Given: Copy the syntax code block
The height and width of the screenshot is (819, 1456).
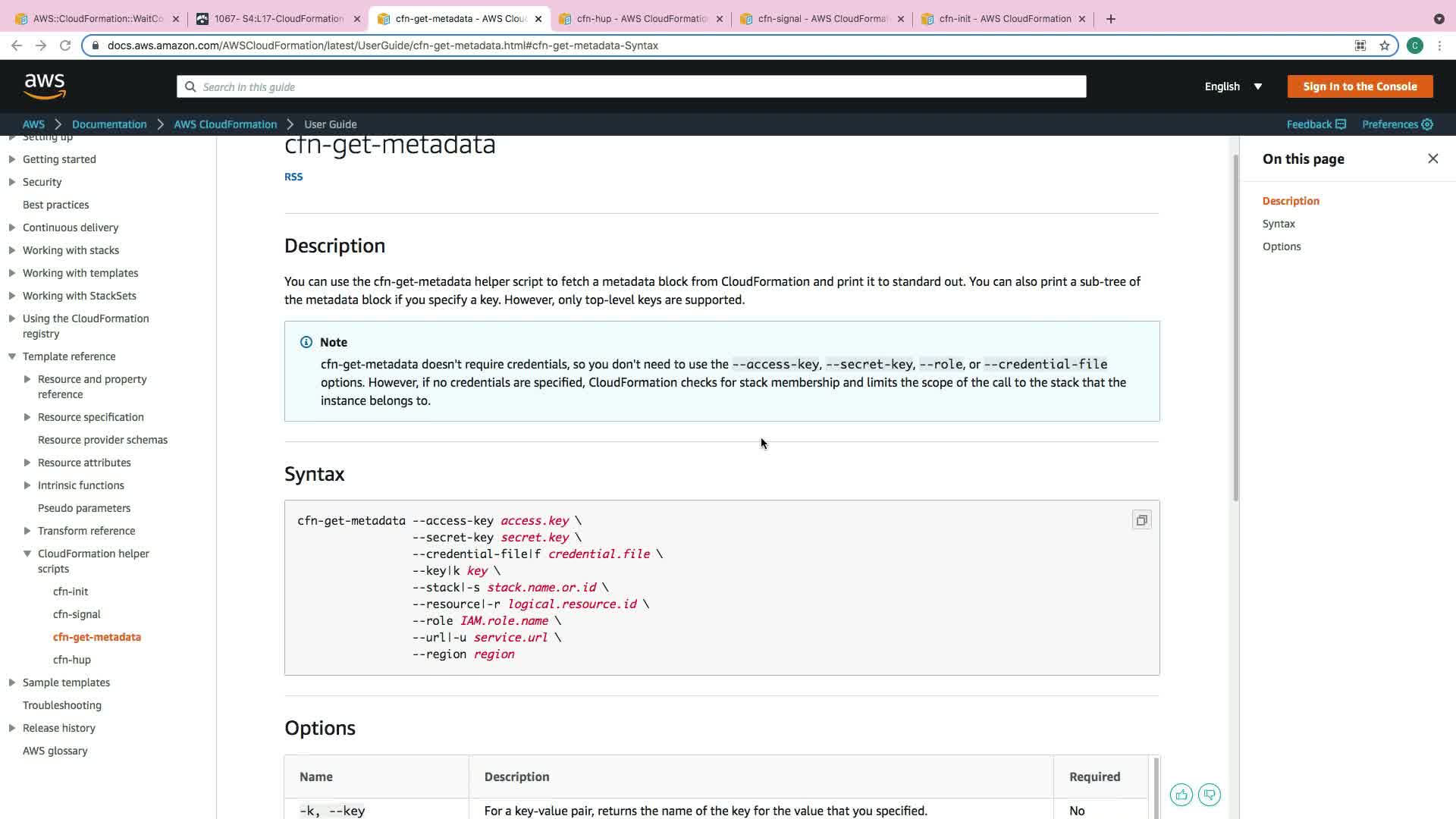Looking at the screenshot, I should coord(1141,520).
